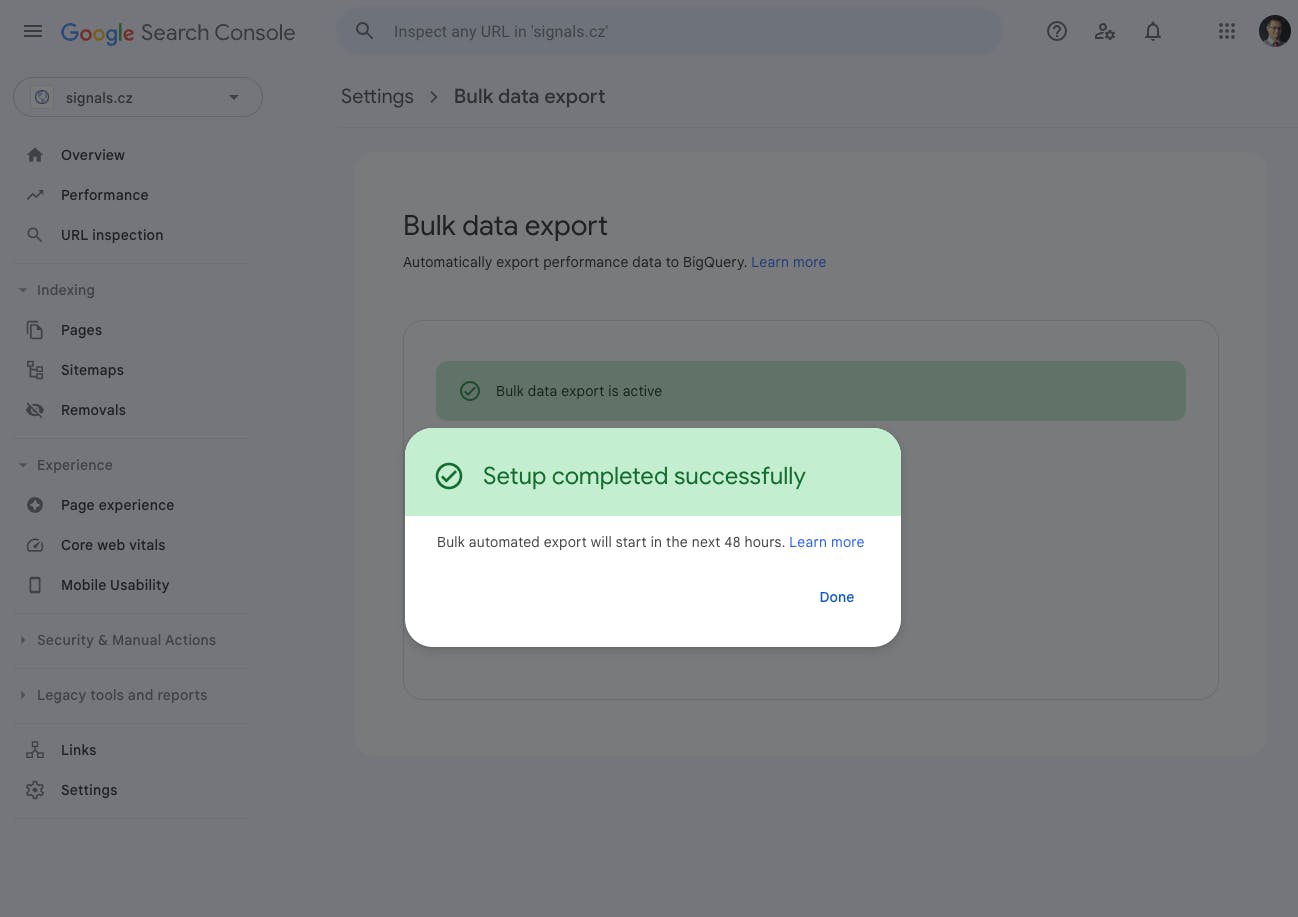
Task: Click the Links network icon
Action: [35, 750]
